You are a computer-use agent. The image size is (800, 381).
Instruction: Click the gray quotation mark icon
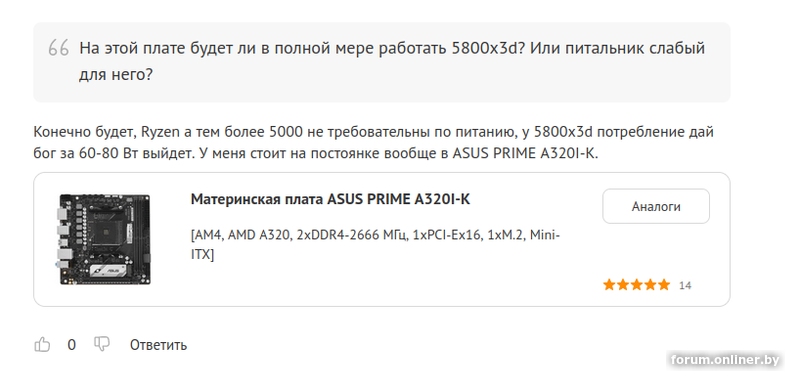tap(59, 49)
